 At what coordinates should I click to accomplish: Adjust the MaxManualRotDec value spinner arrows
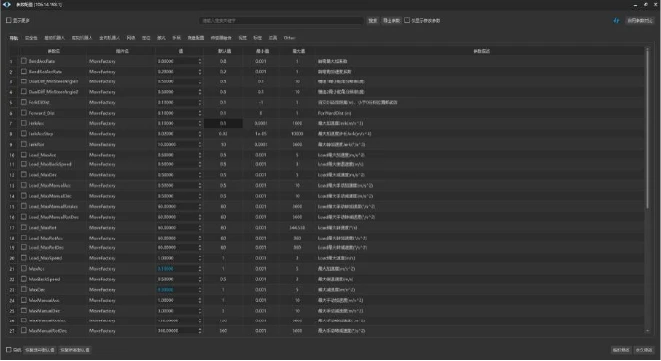[x=200, y=331]
